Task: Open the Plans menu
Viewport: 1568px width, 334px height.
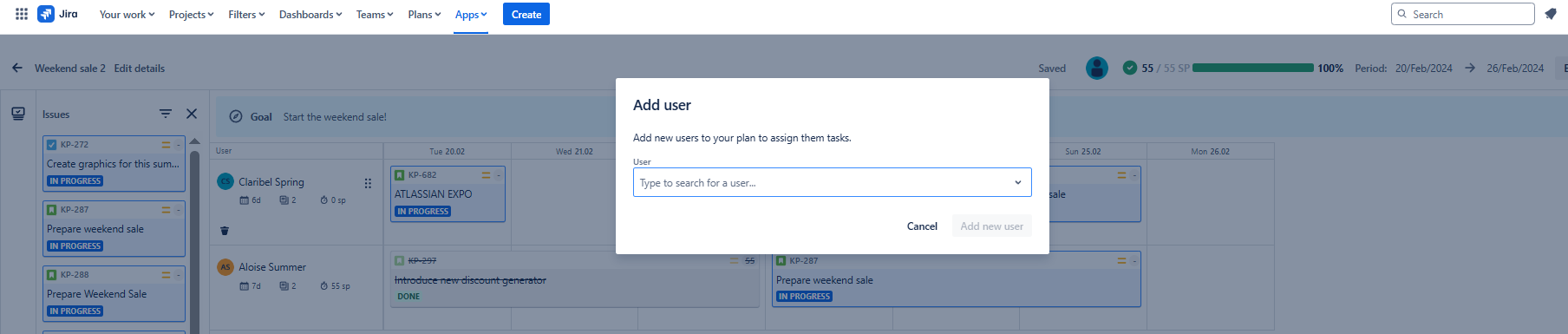Action: (424, 15)
